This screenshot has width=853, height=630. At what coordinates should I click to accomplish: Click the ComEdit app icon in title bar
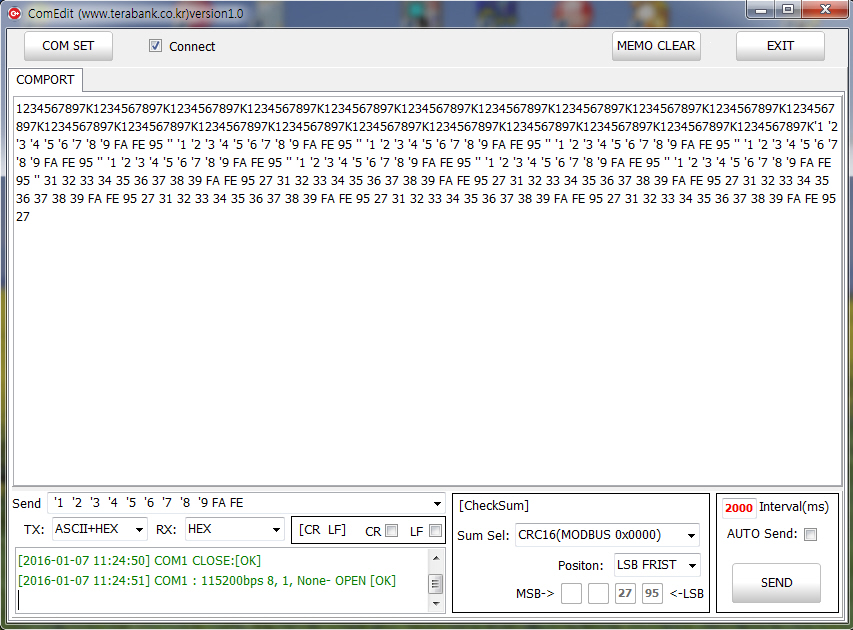pyautogui.click(x=14, y=12)
